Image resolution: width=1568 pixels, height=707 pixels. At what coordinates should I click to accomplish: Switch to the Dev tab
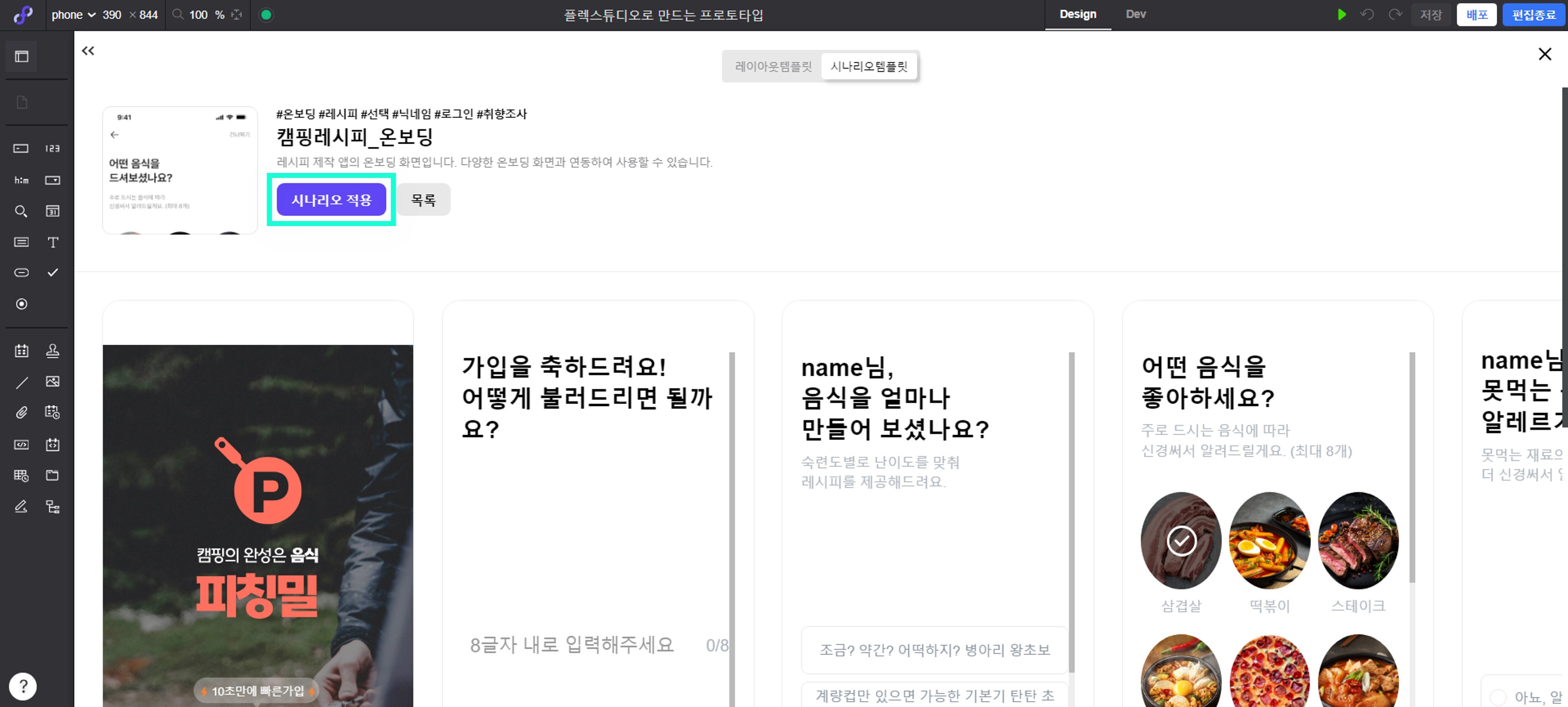pyautogui.click(x=1136, y=15)
